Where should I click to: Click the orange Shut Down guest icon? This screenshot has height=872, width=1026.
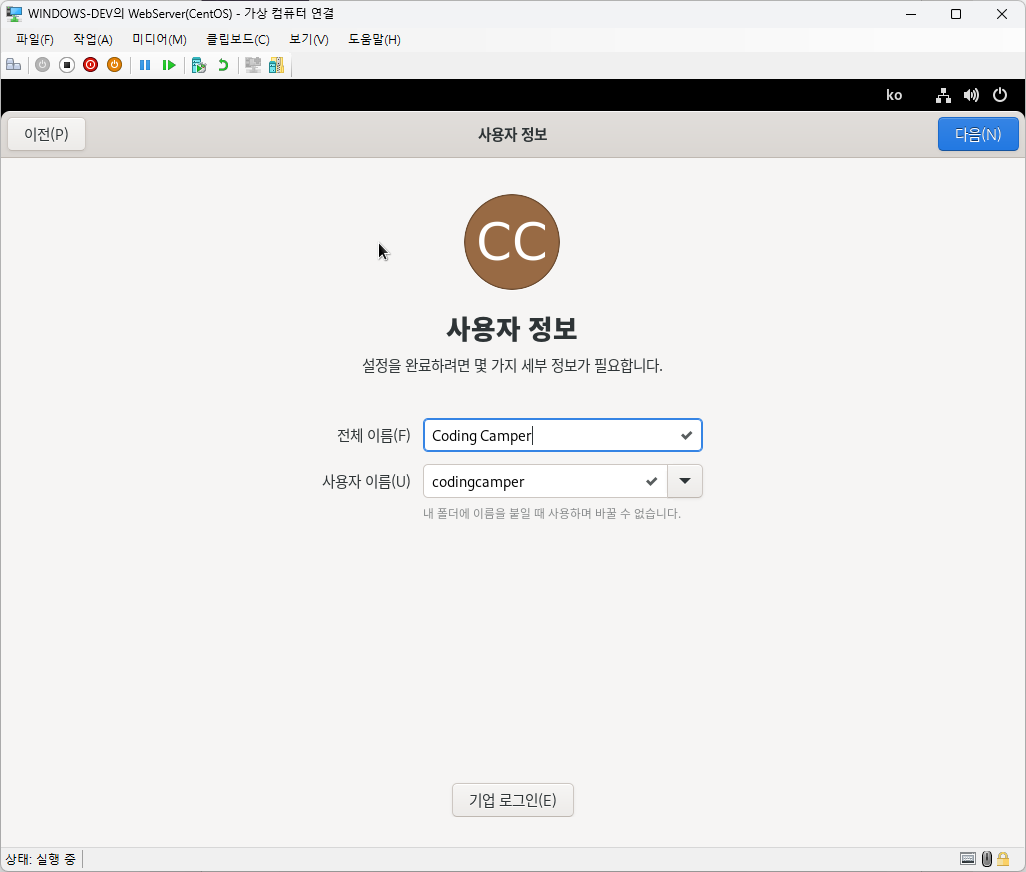[114, 65]
